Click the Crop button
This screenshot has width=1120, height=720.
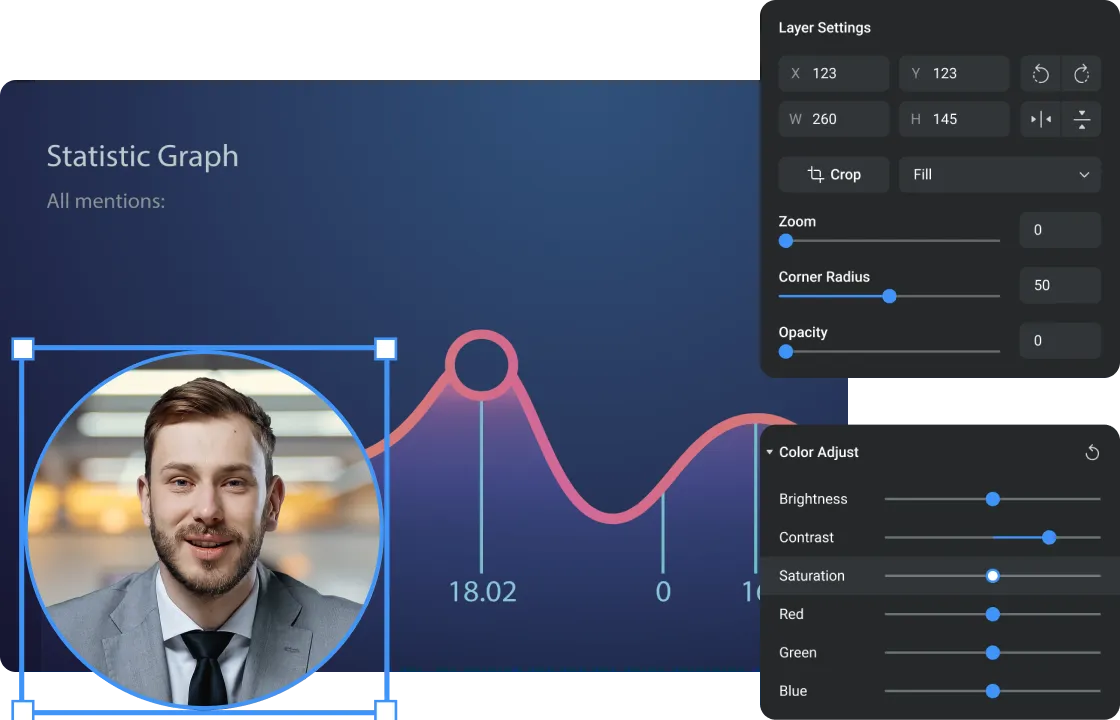[x=833, y=174]
